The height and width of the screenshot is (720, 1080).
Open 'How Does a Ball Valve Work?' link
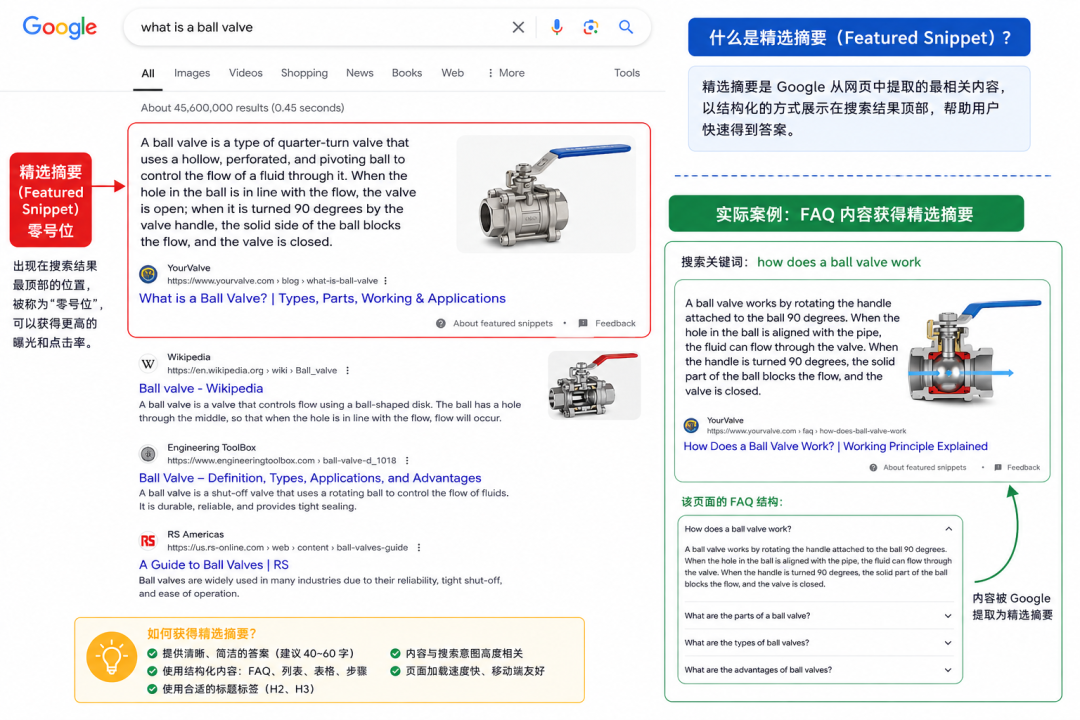[835, 446]
